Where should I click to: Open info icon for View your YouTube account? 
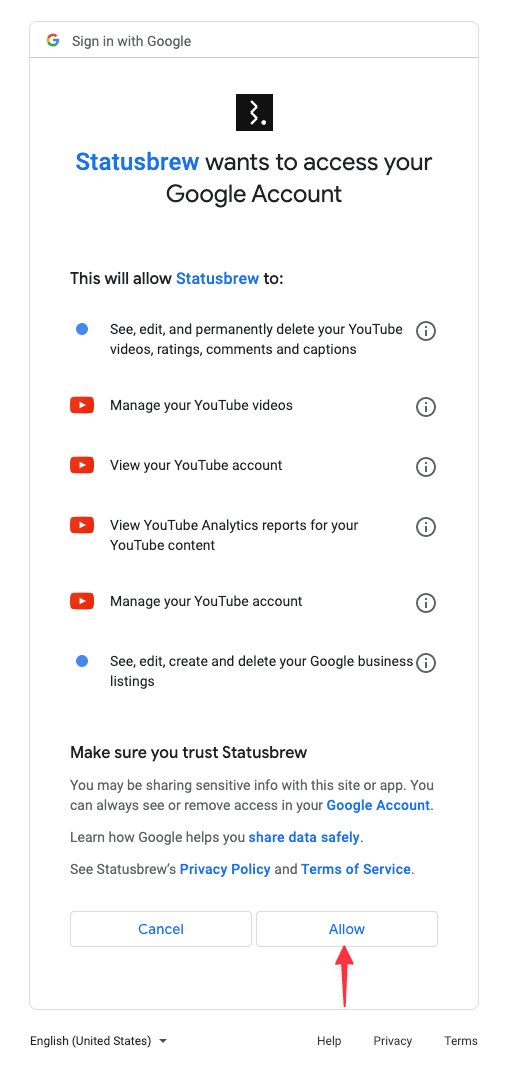[426, 467]
